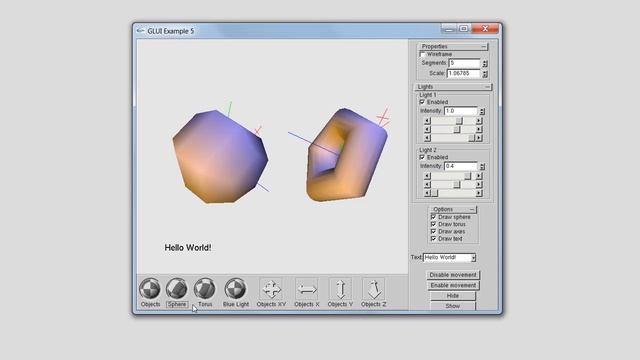
Task: Click the Segments spinner arrows
Action: (x=484, y=63)
